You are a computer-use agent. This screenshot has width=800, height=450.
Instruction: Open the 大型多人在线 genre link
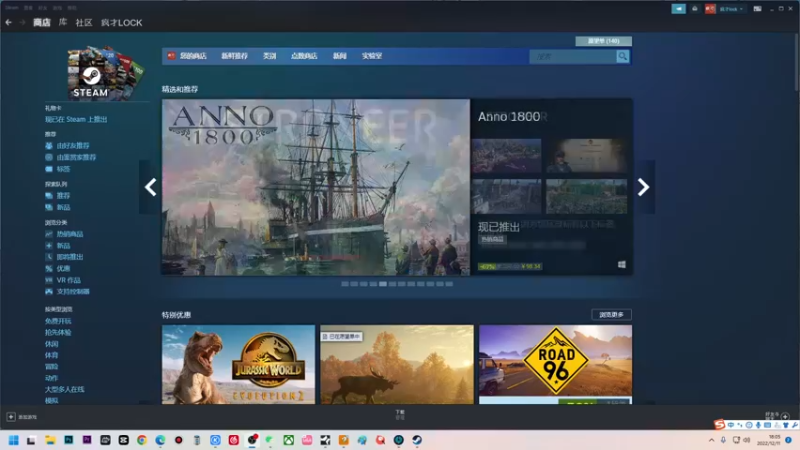65,389
